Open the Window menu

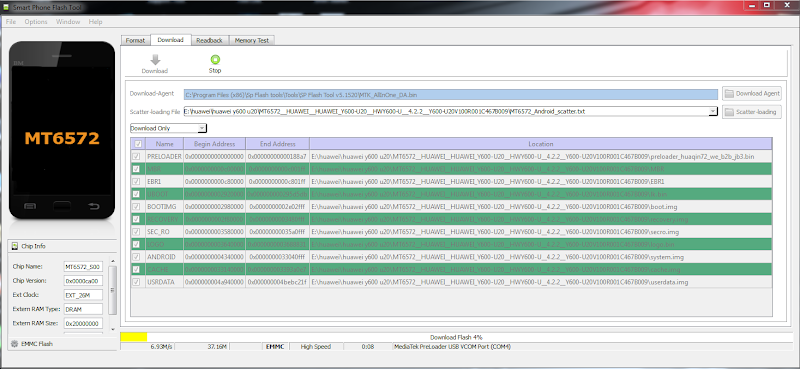coord(68,22)
